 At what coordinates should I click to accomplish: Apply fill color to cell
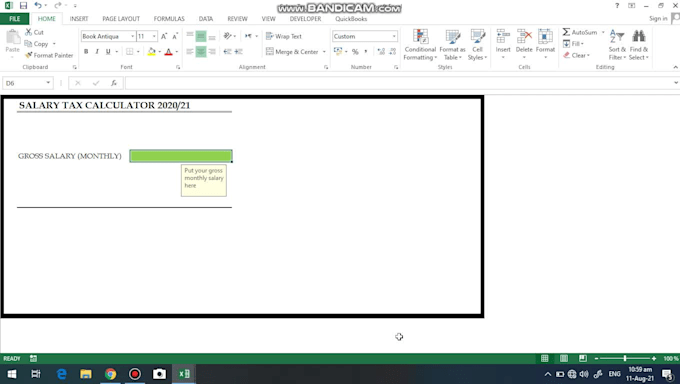(x=151, y=52)
